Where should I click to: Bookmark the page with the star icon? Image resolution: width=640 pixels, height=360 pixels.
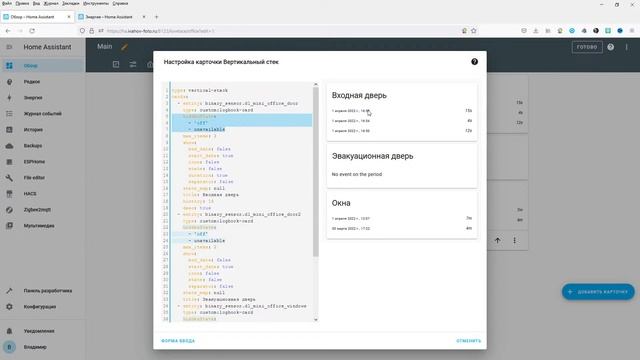(473, 31)
